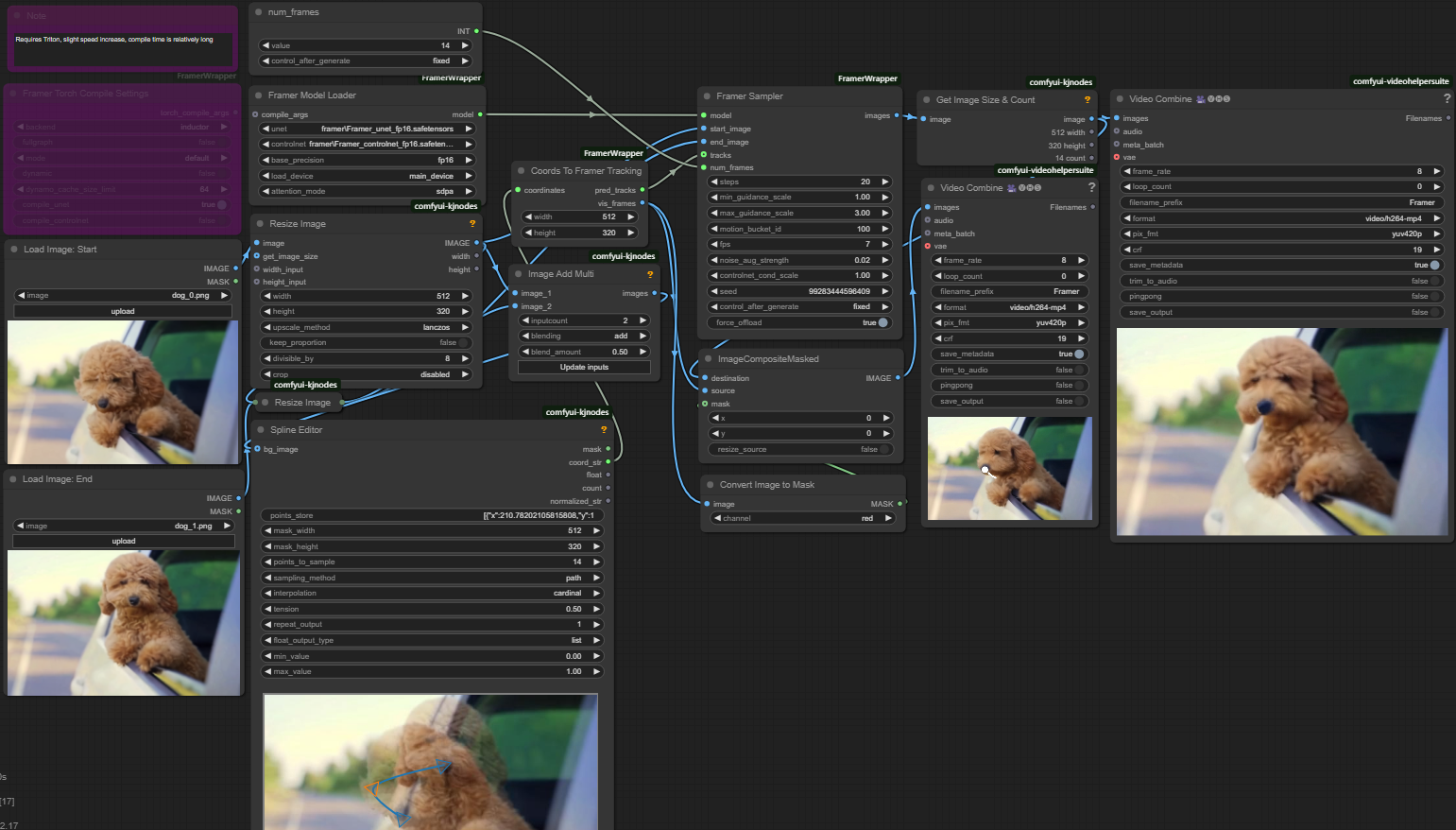Screen dimensions: 1456x830
Task: Click right Video Combine preview video
Action: [x=1280, y=432]
